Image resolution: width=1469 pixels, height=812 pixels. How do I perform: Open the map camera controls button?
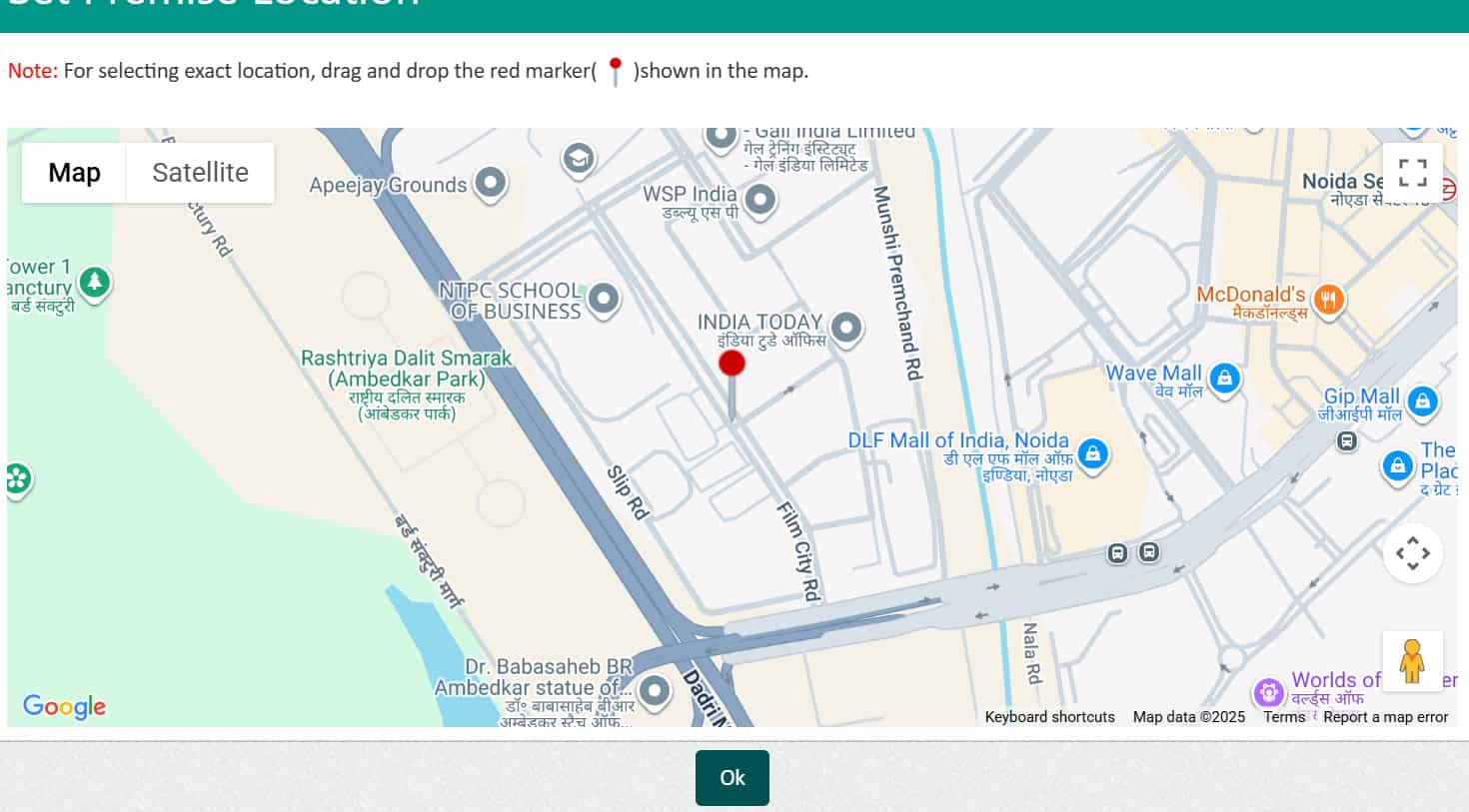click(x=1412, y=553)
